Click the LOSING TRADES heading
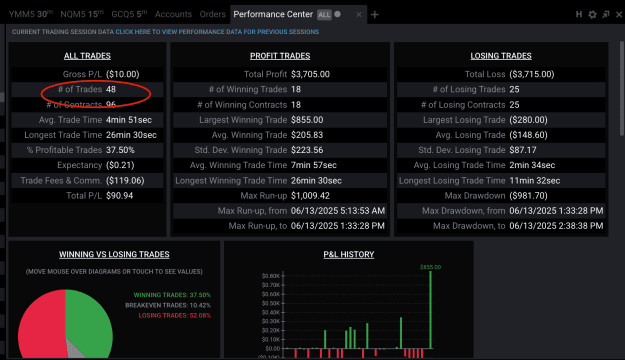625x360 pixels. tap(501, 56)
